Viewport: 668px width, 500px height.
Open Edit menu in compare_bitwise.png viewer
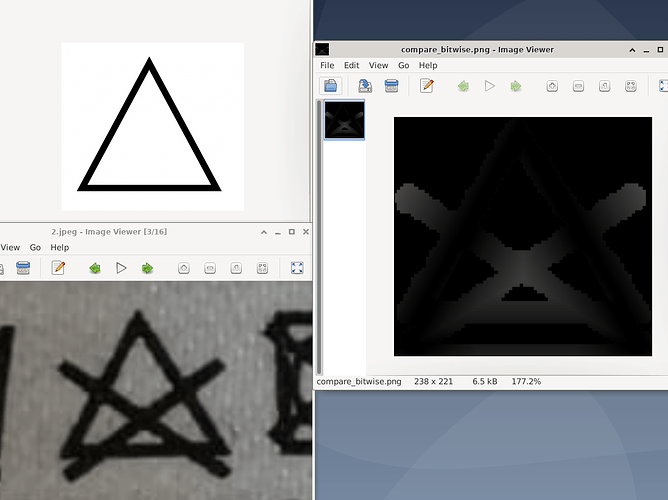pyautogui.click(x=351, y=65)
